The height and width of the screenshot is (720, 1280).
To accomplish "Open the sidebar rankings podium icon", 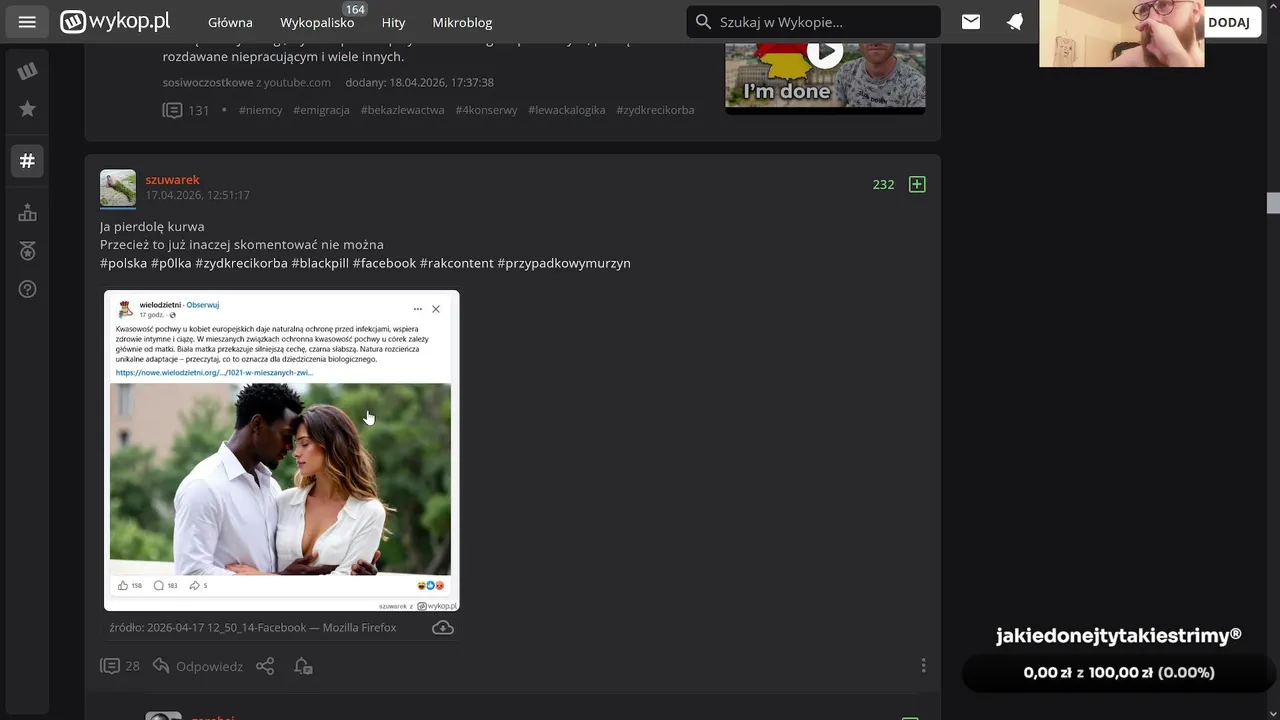I will [x=27, y=213].
